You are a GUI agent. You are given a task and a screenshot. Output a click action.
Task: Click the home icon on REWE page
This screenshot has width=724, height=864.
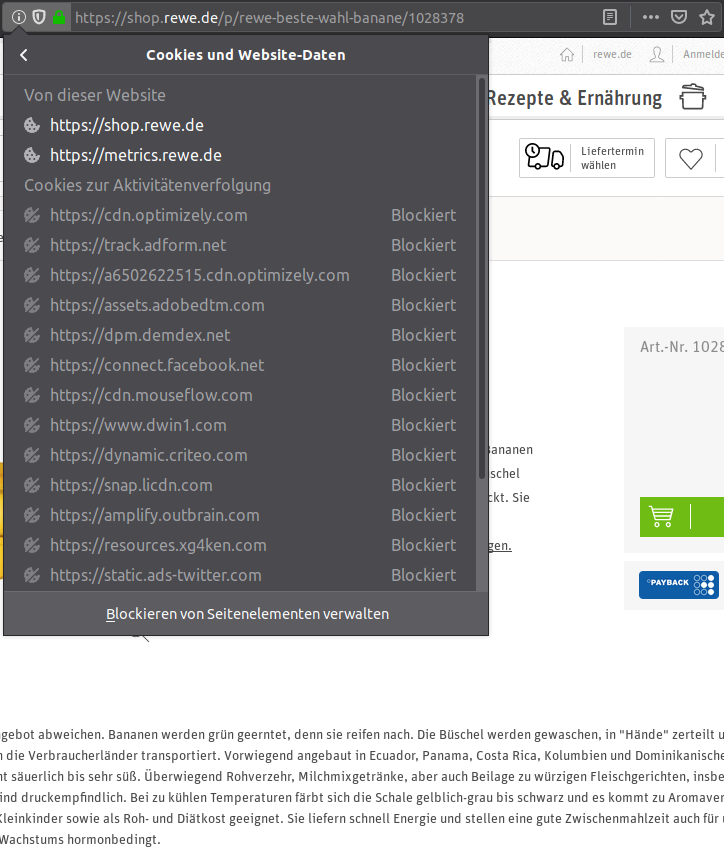click(x=567, y=55)
